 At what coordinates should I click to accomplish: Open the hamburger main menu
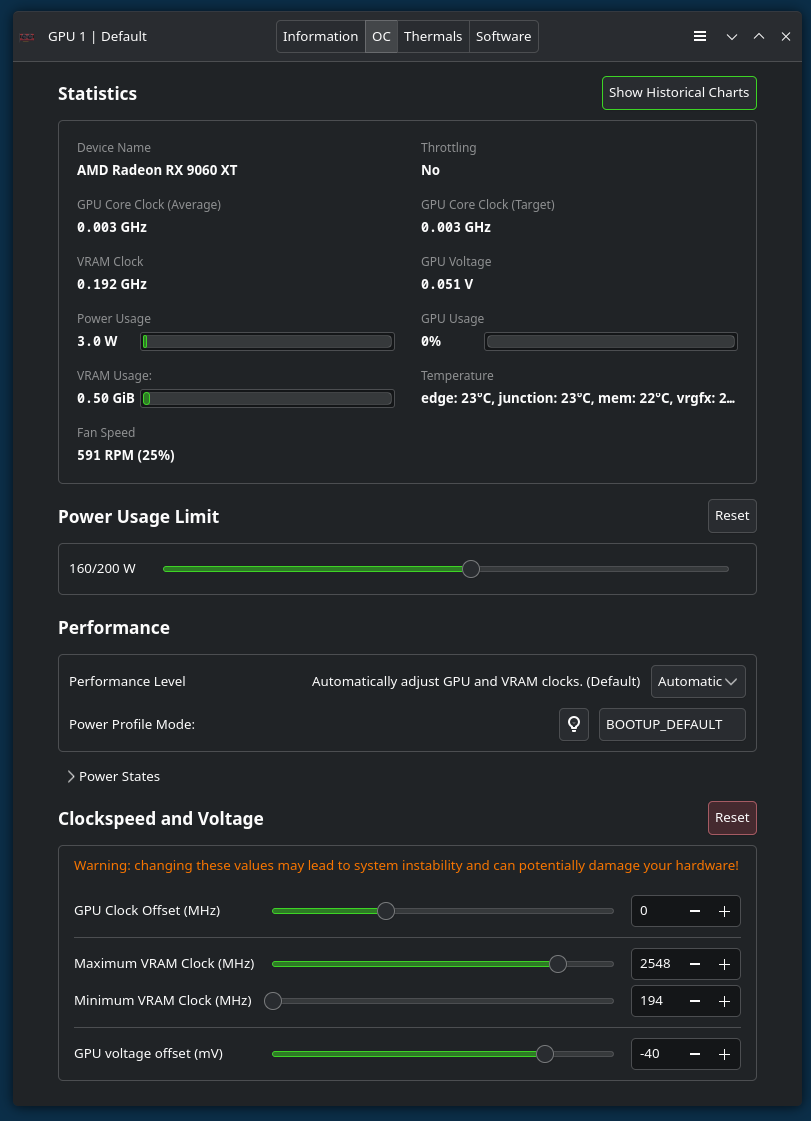coord(700,36)
